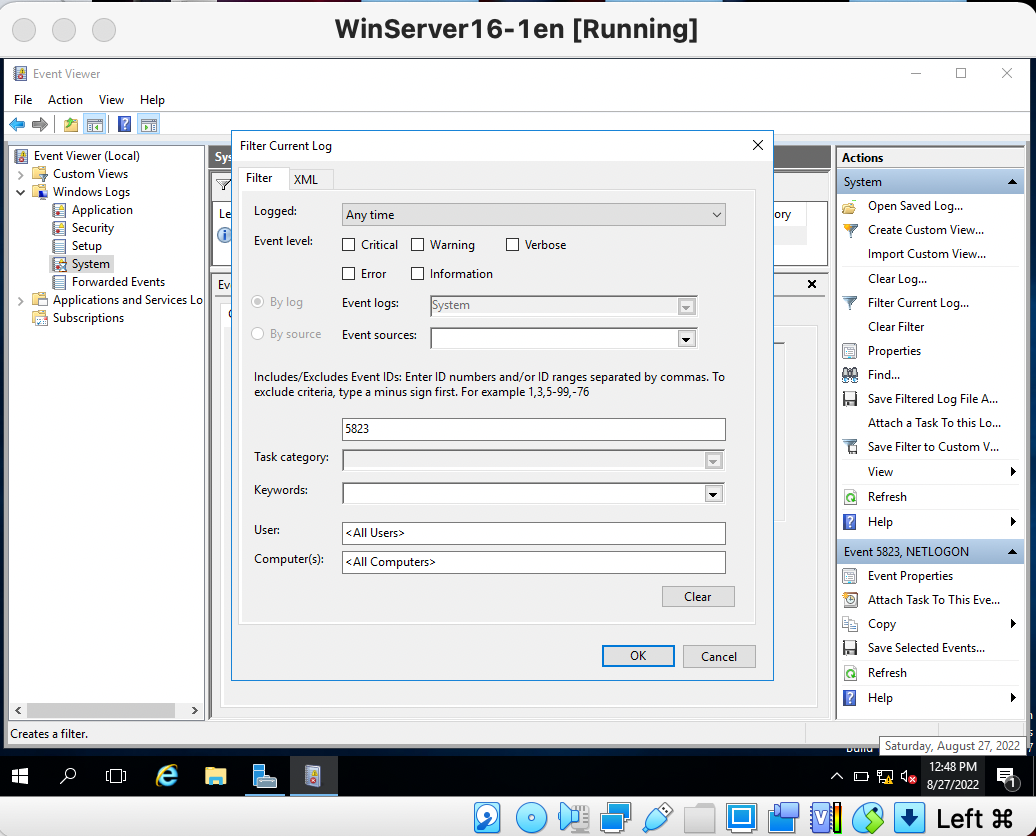Switch to the XML tab

(x=306, y=180)
